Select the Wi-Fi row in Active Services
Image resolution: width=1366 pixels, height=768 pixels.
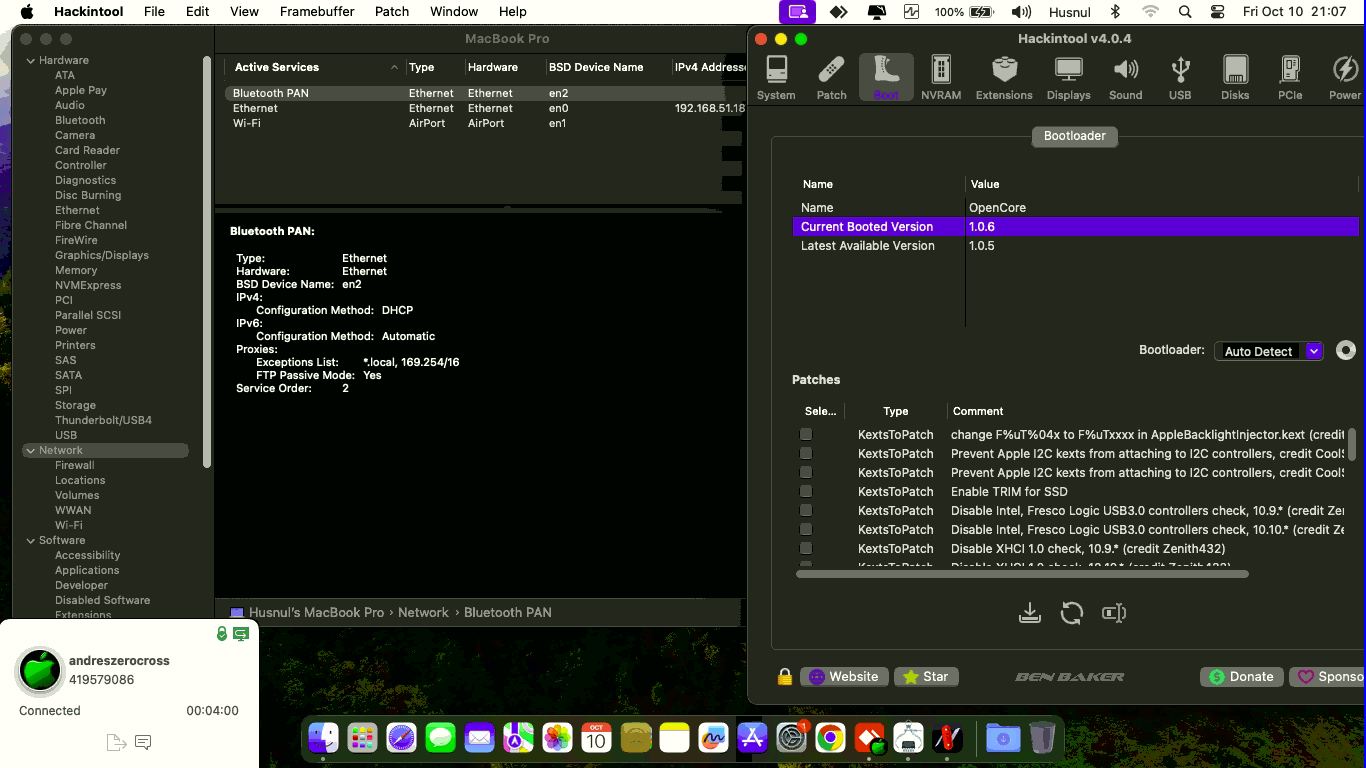(x=485, y=123)
